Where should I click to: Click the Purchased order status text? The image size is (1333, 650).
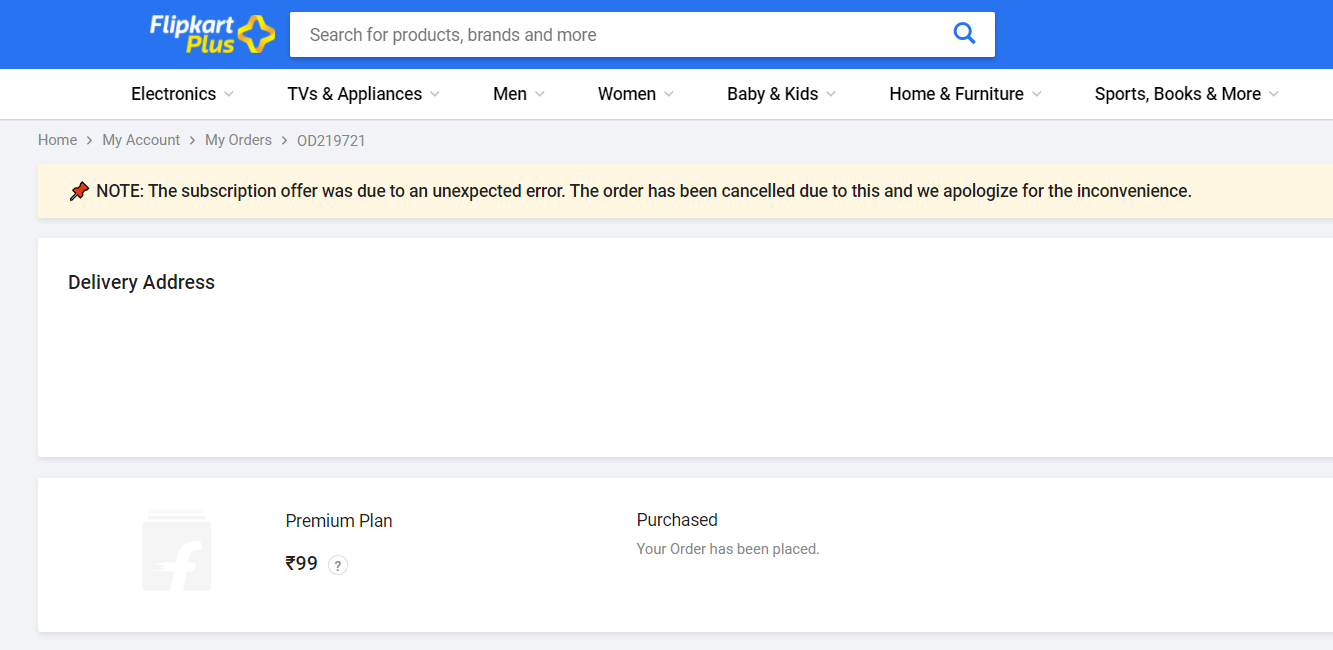tap(677, 520)
